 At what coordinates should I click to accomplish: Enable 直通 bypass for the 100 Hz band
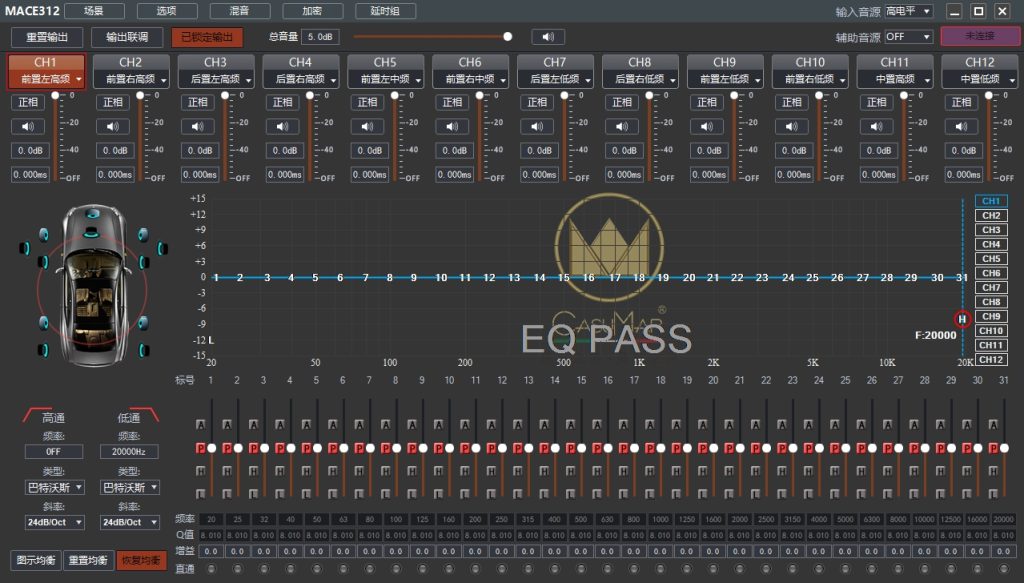tap(396, 569)
